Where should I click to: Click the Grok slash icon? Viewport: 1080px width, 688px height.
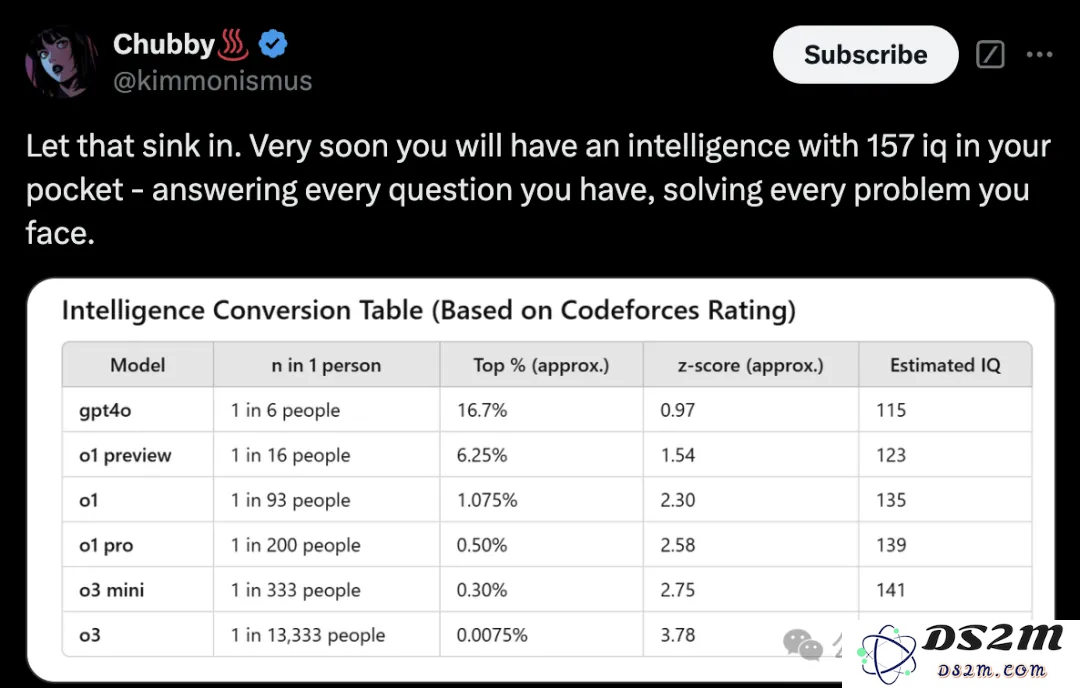pyautogui.click(x=990, y=54)
